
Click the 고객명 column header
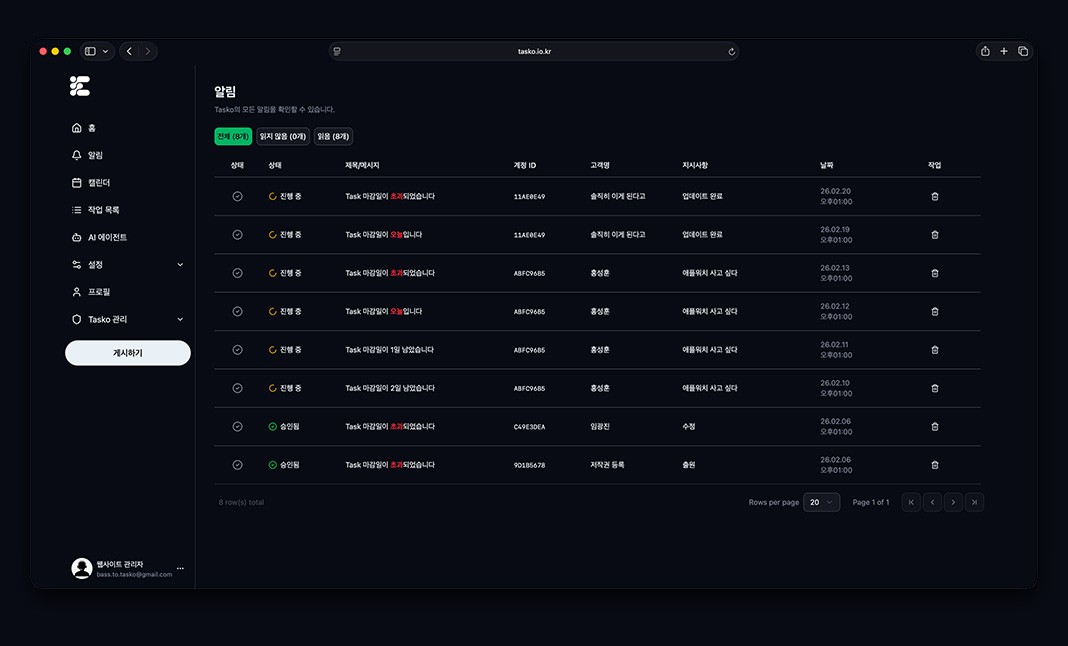click(600, 166)
